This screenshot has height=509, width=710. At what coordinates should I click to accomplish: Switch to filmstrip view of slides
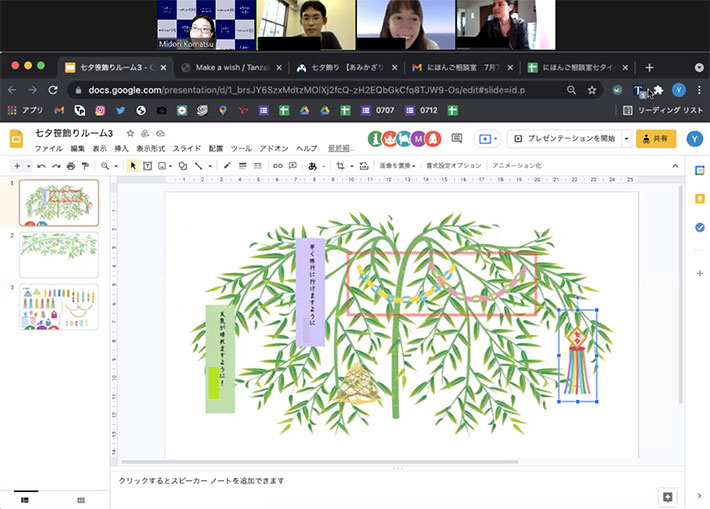tap(26, 499)
